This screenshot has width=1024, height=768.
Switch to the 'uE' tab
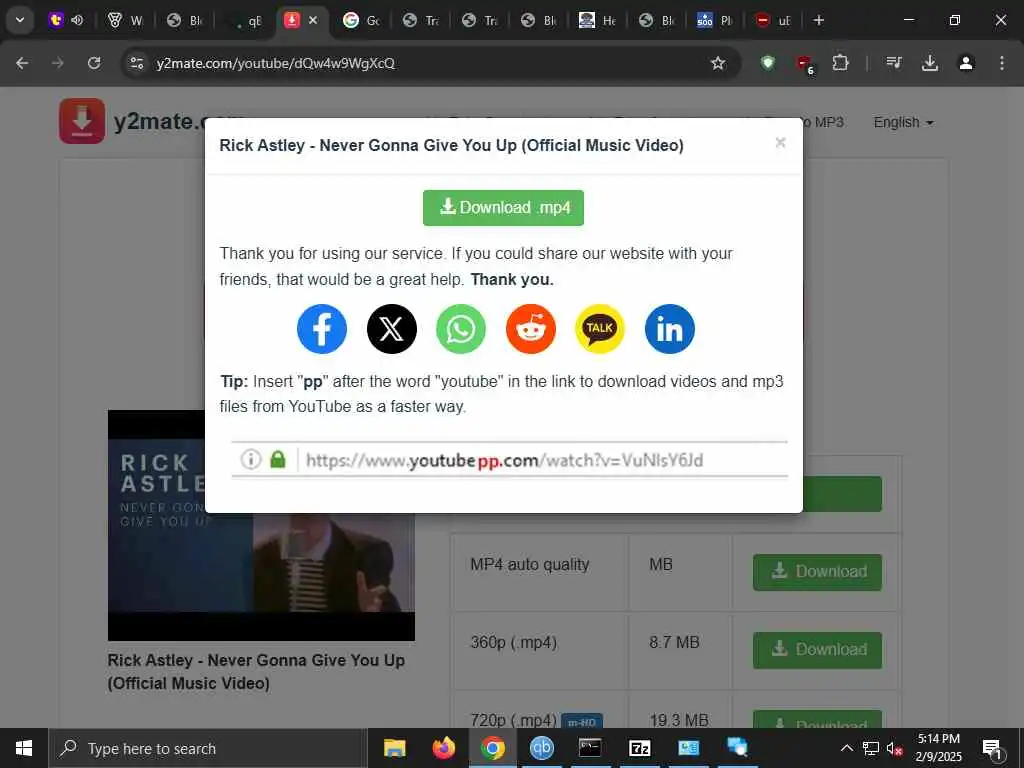click(773, 20)
